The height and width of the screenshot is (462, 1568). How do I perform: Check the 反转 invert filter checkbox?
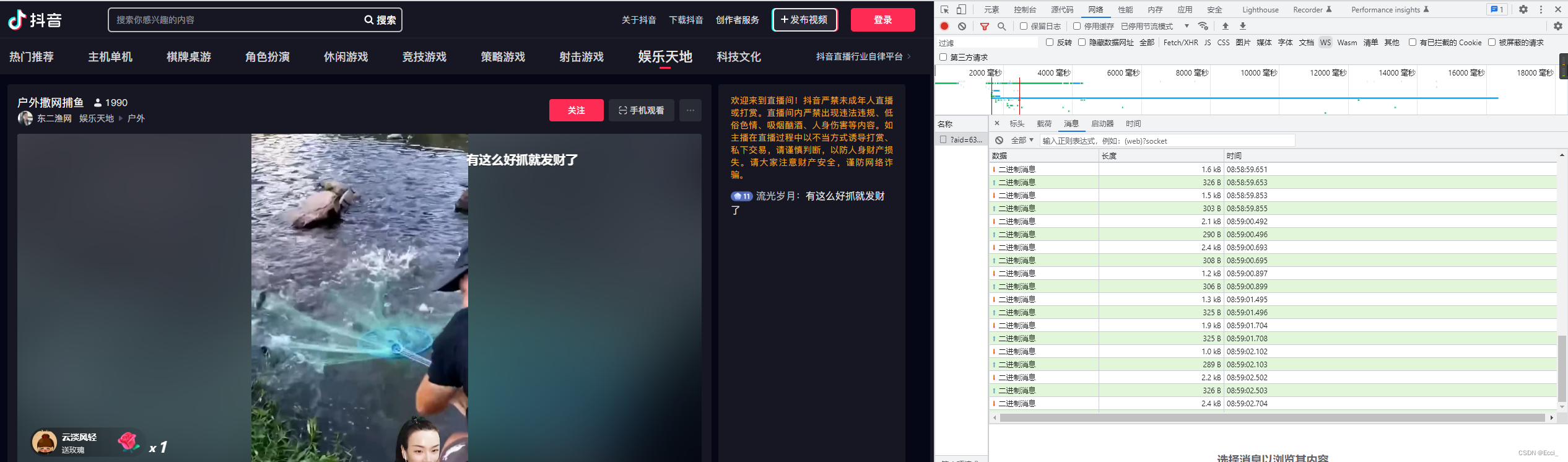click(x=1050, y=42)
